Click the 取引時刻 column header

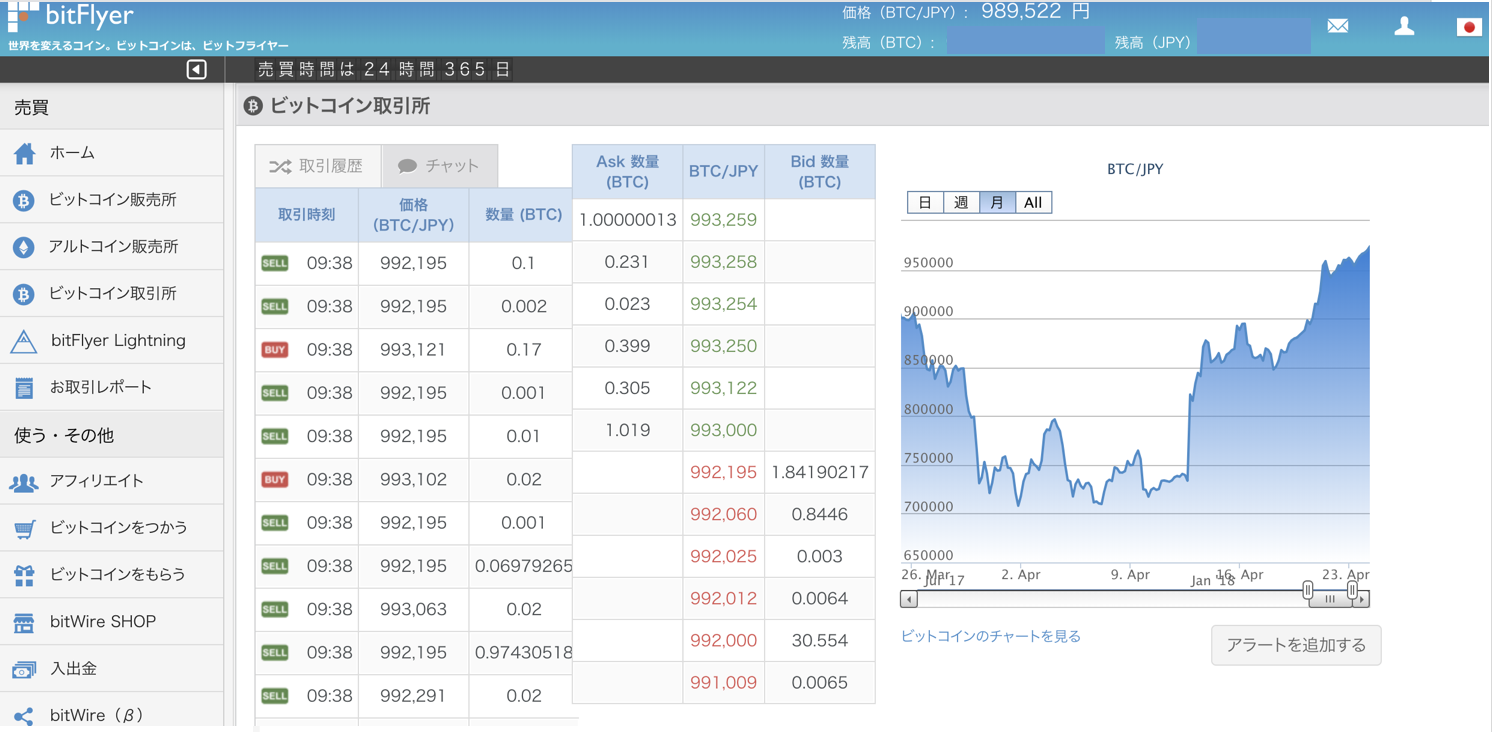click(306, 215)
